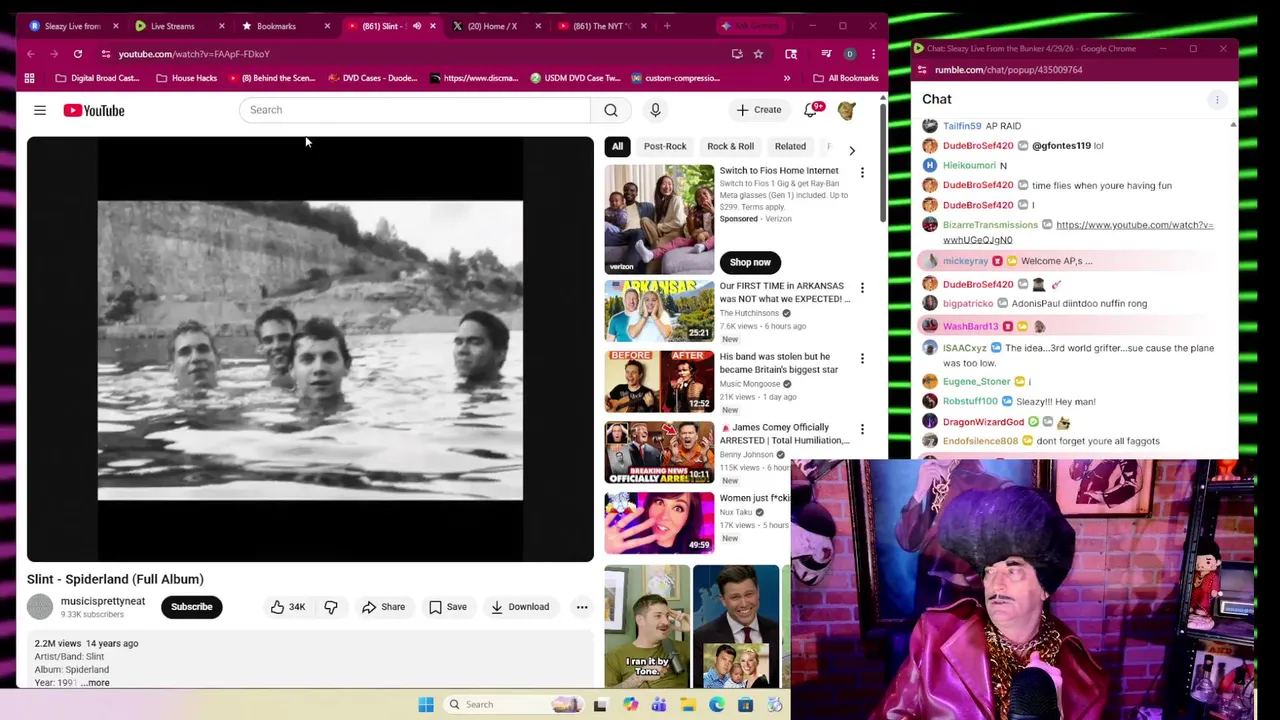
Task: Filter suggestions by Rock & Roll
Action: point(730,147)
